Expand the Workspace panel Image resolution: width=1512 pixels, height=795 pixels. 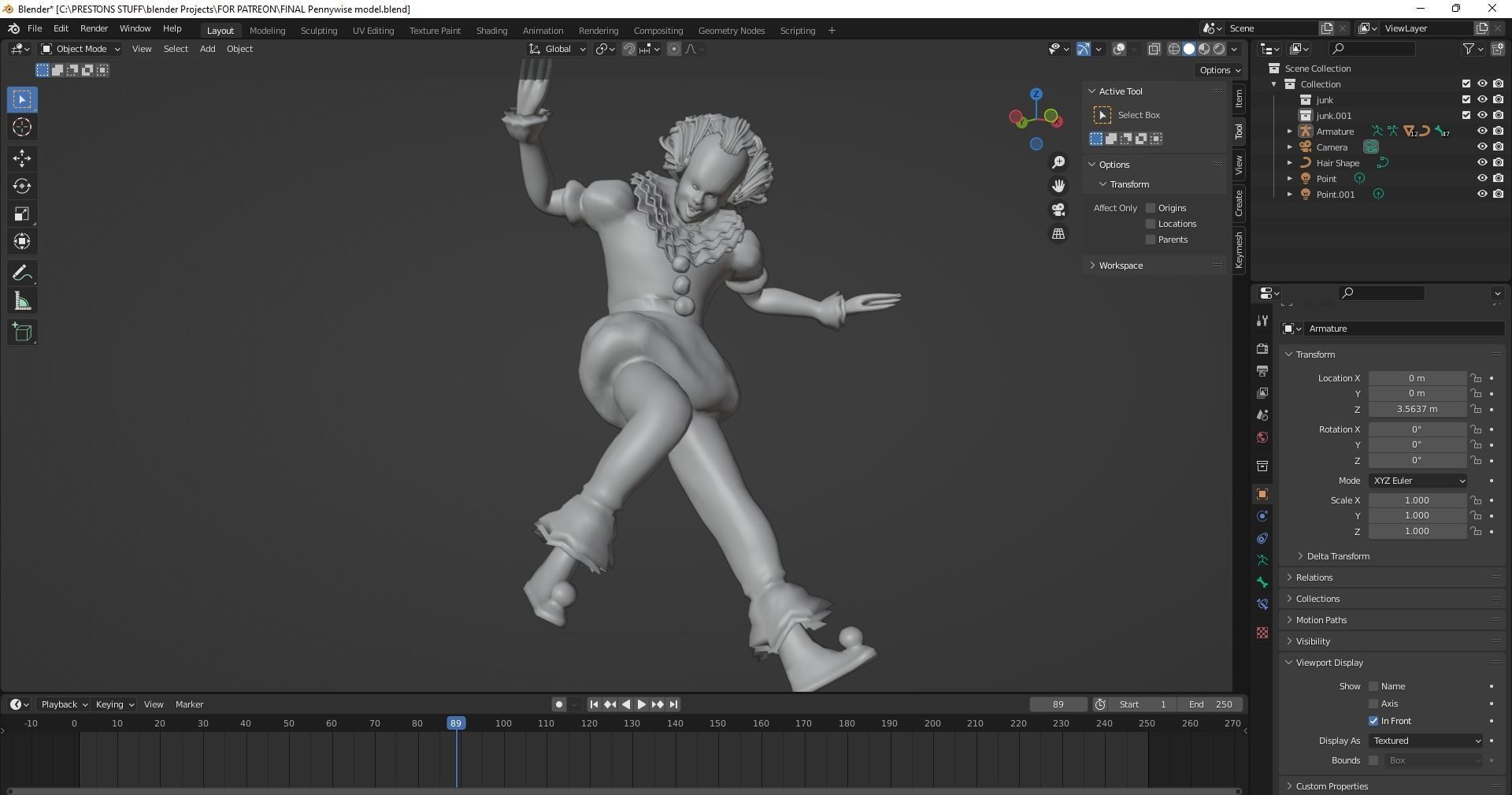[x=1121, y=266]
